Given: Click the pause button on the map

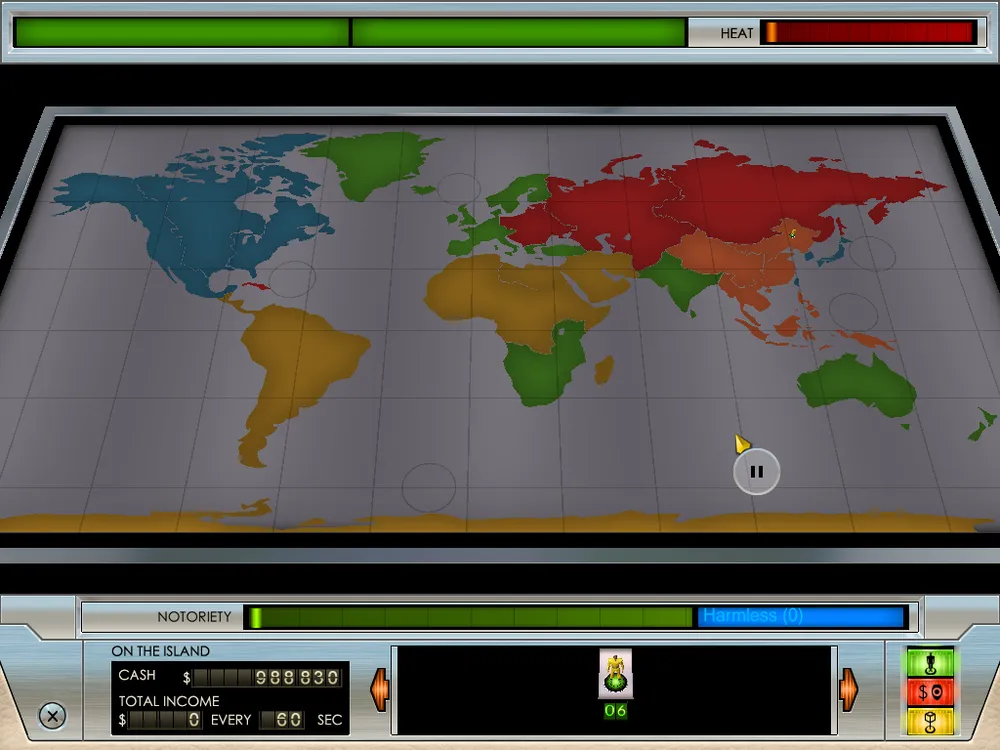Looking at the screenshot, I should coord(756,471).
